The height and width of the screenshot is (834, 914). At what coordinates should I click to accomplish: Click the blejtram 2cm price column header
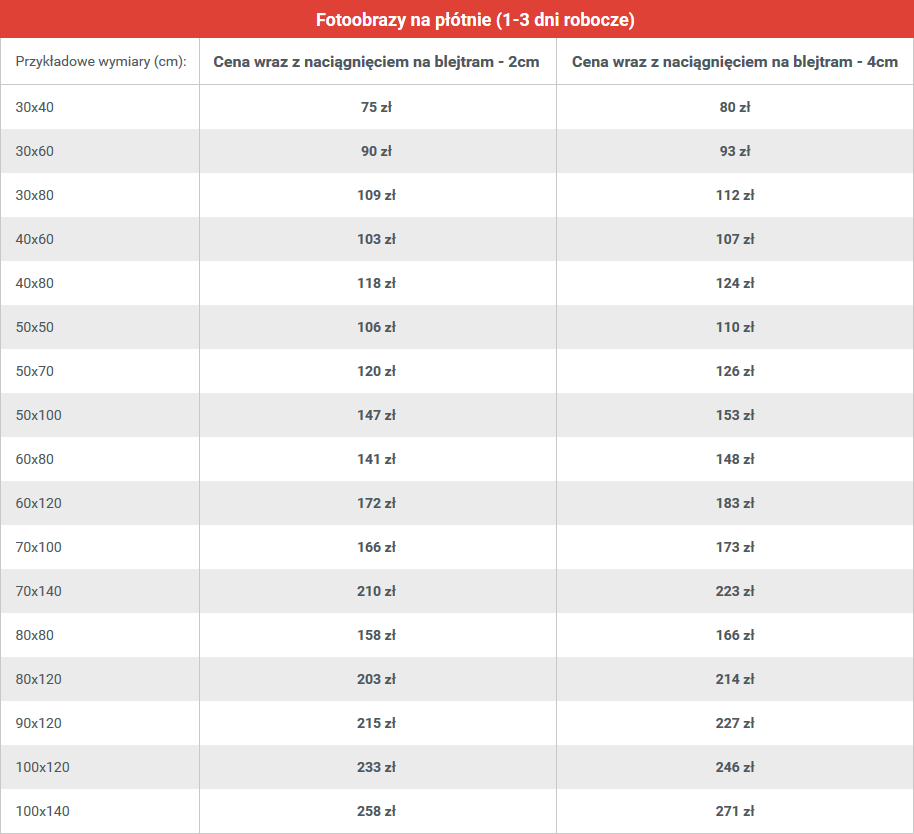[x=378, y=61]
